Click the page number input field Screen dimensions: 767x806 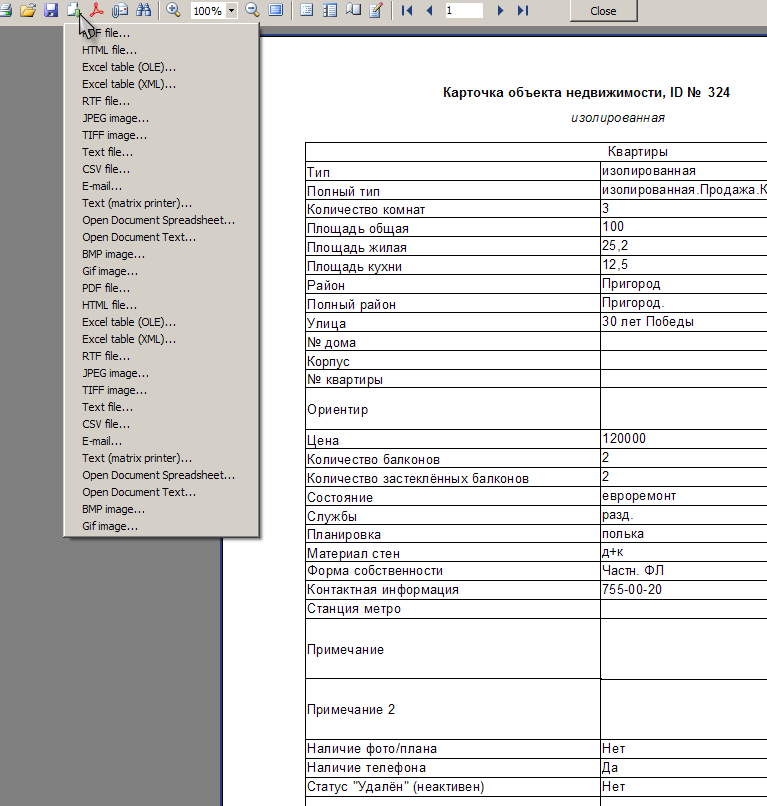(x=463, y=10)
